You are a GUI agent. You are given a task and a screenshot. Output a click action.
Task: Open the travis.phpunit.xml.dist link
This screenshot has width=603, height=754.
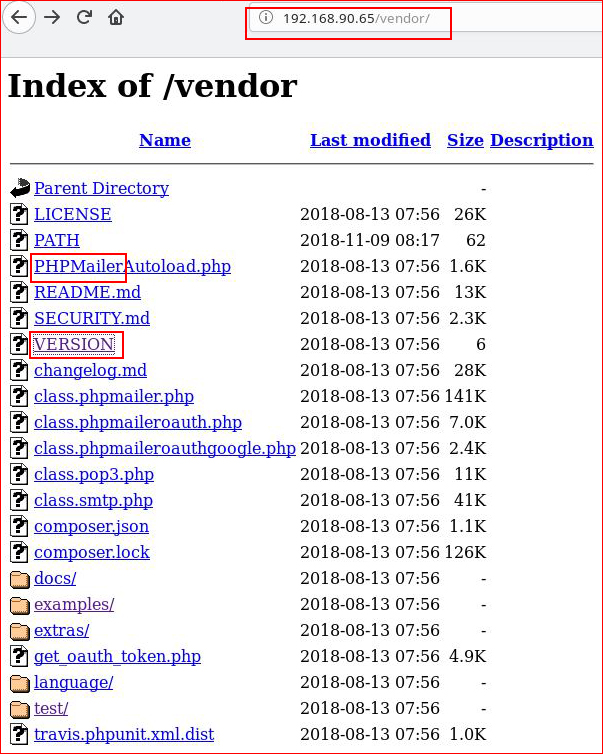click(124, 734)
